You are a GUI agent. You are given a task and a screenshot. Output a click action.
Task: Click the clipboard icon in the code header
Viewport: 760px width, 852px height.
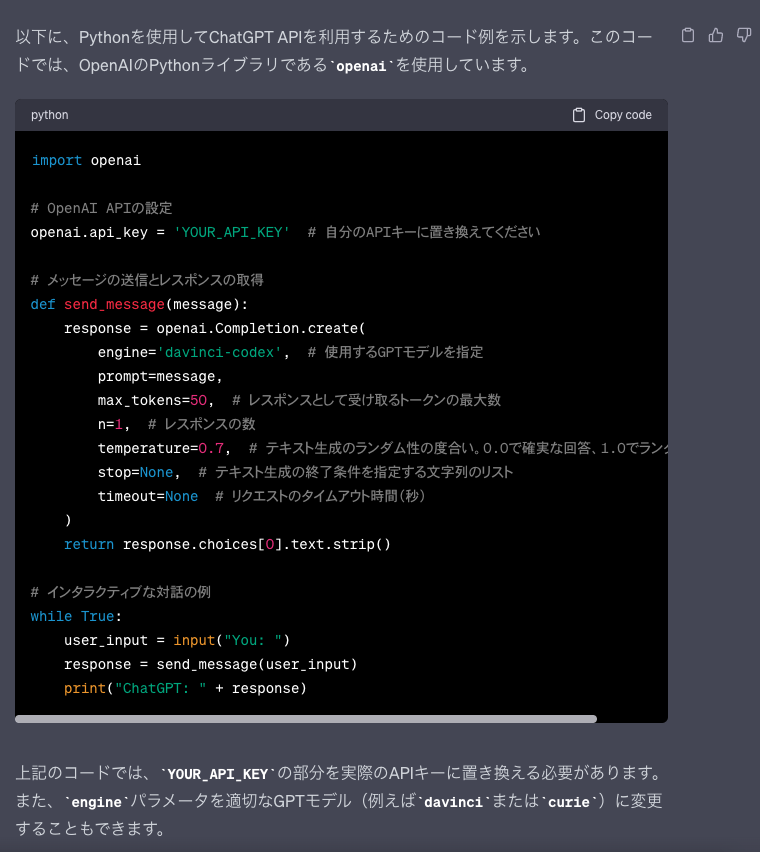(x=579, y=115)
